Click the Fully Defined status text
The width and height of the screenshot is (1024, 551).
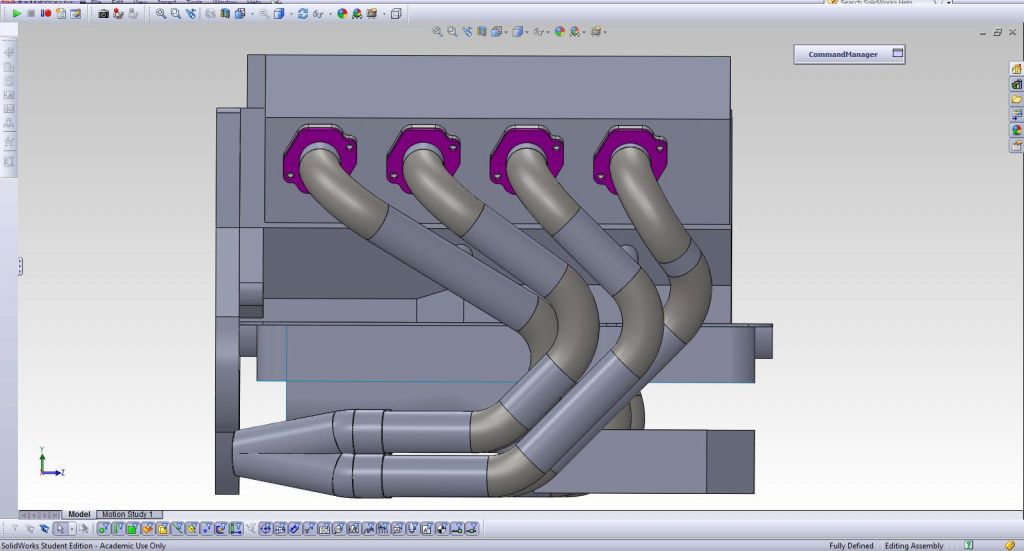click(851, 546)
